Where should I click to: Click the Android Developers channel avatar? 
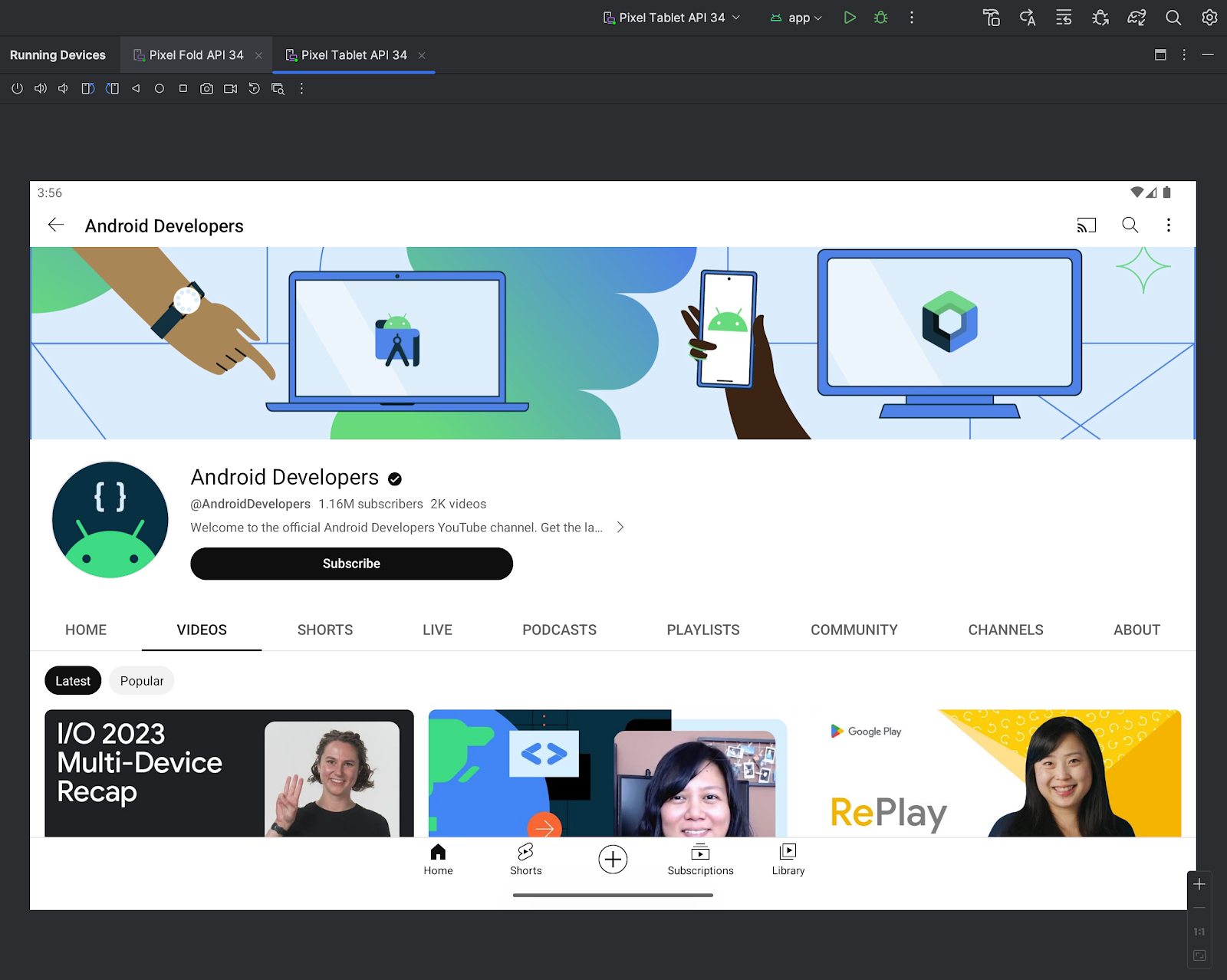click(110, 520)
